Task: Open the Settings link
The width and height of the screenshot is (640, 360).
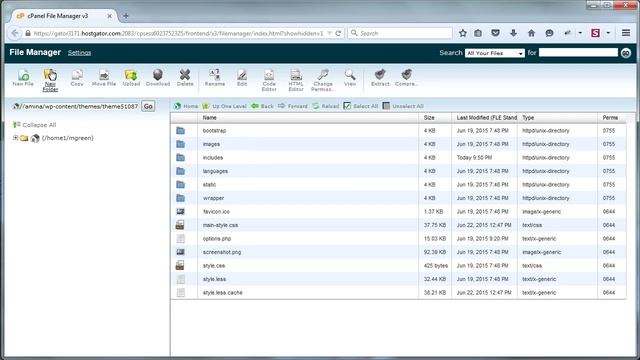Action: (x=79, y=53)
